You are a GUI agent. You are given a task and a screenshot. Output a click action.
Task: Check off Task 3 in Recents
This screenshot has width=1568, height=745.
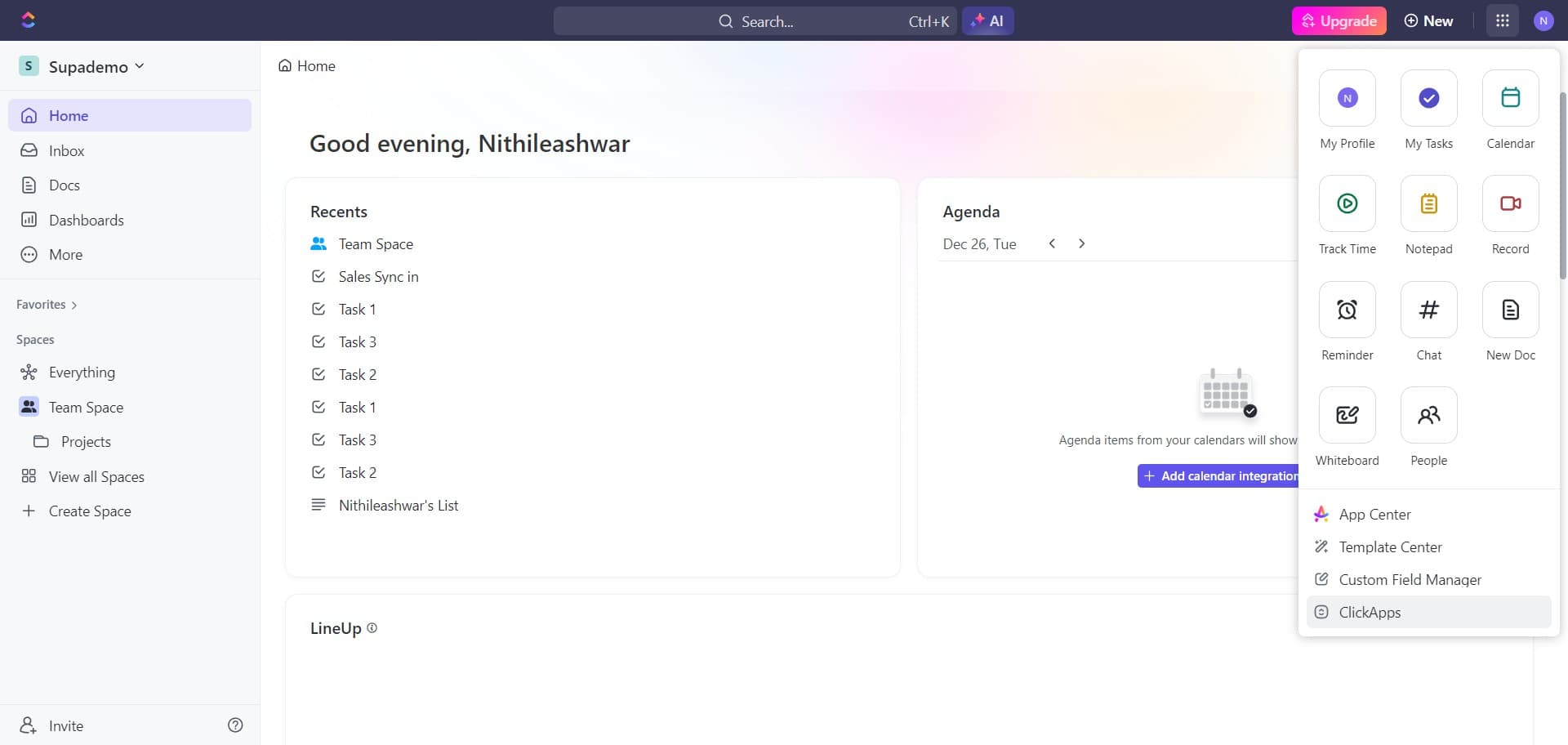(x=318, y=341)
